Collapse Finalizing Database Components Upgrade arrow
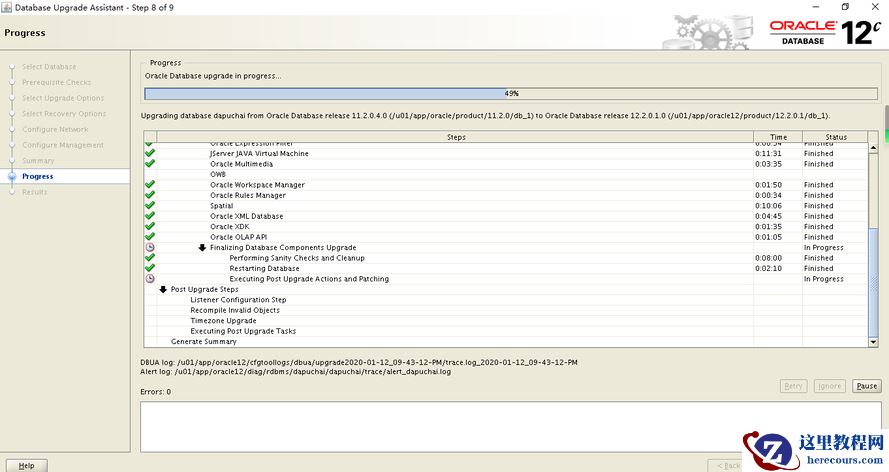Viewport: 889px width, 472px height. pos(202,248)
